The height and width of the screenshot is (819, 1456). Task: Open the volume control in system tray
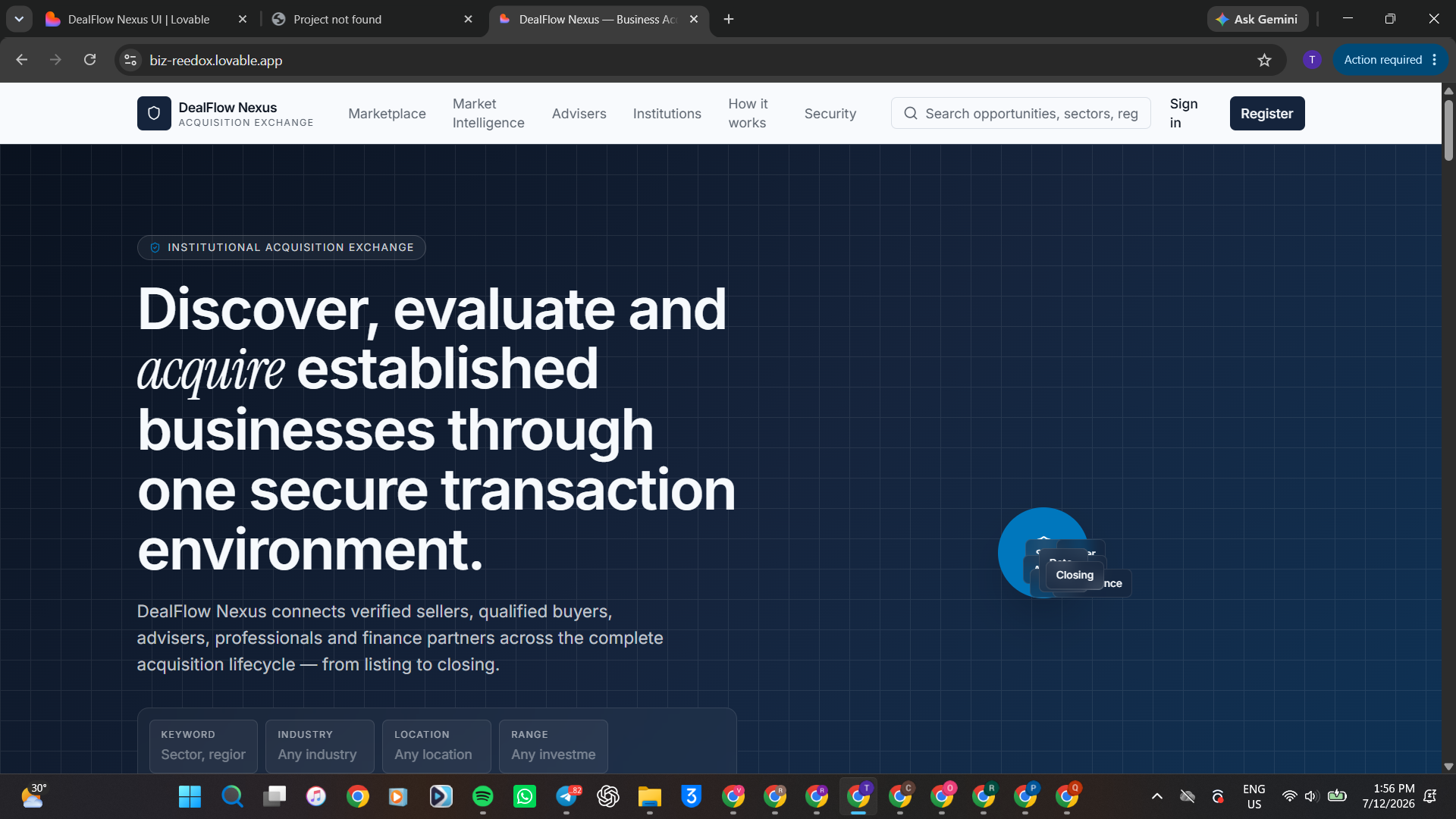(x=1311, y=796)
